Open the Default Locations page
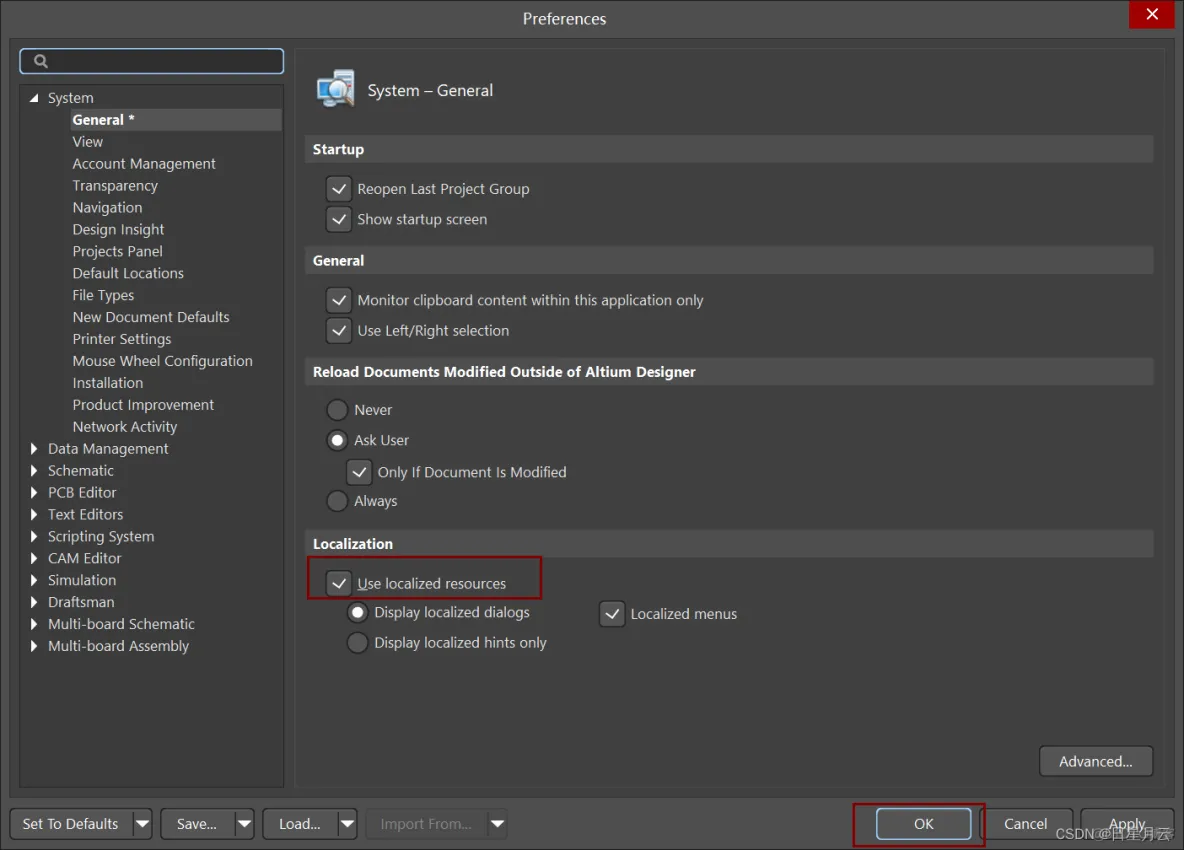The width and height of the screenshot is (1184, 850). [x=128, y=273]
